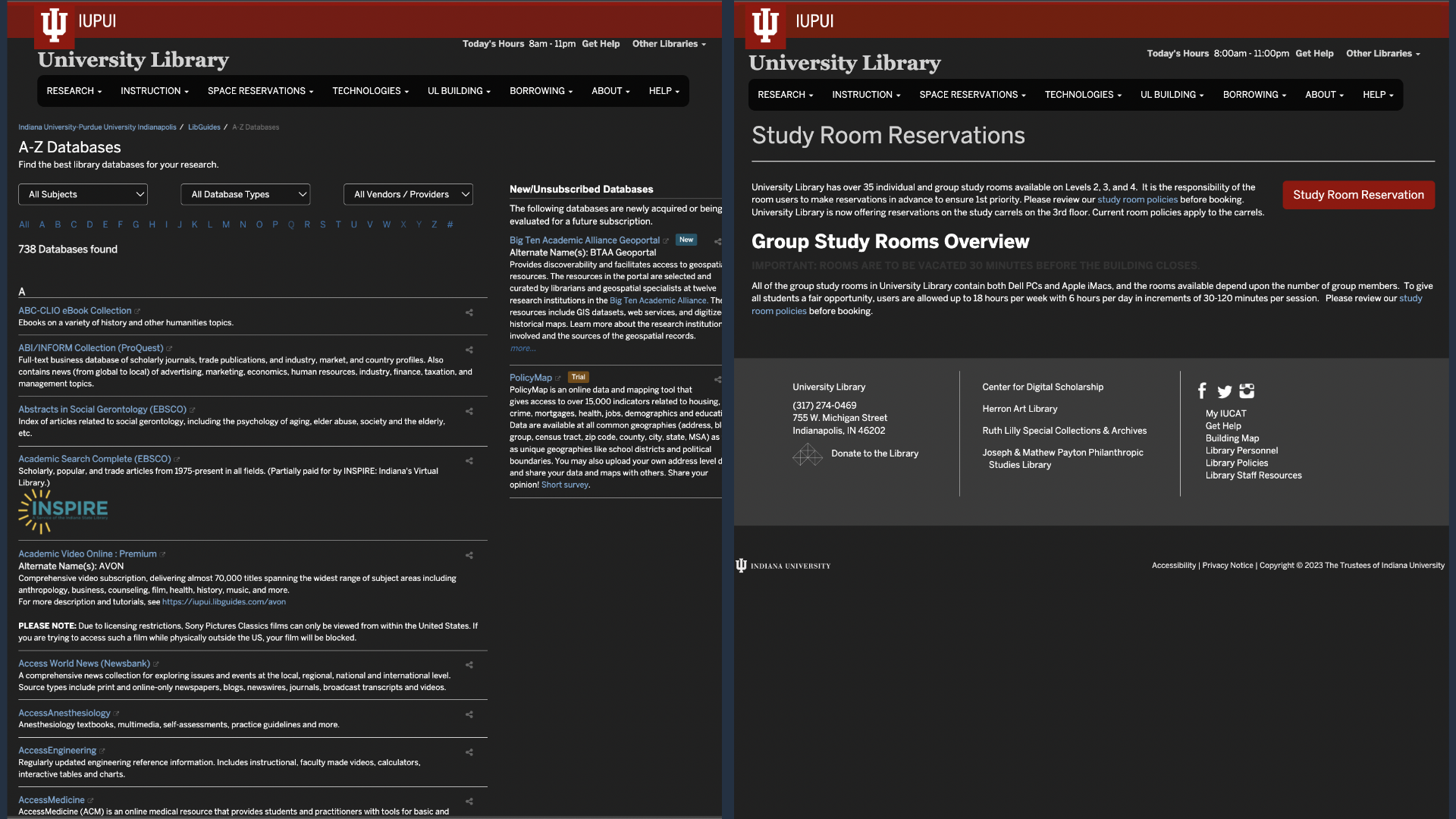Open SPACE RESERVATIONS menu on right page
1456x819 pixels.
pyautogui.click(x=972, y=95)
